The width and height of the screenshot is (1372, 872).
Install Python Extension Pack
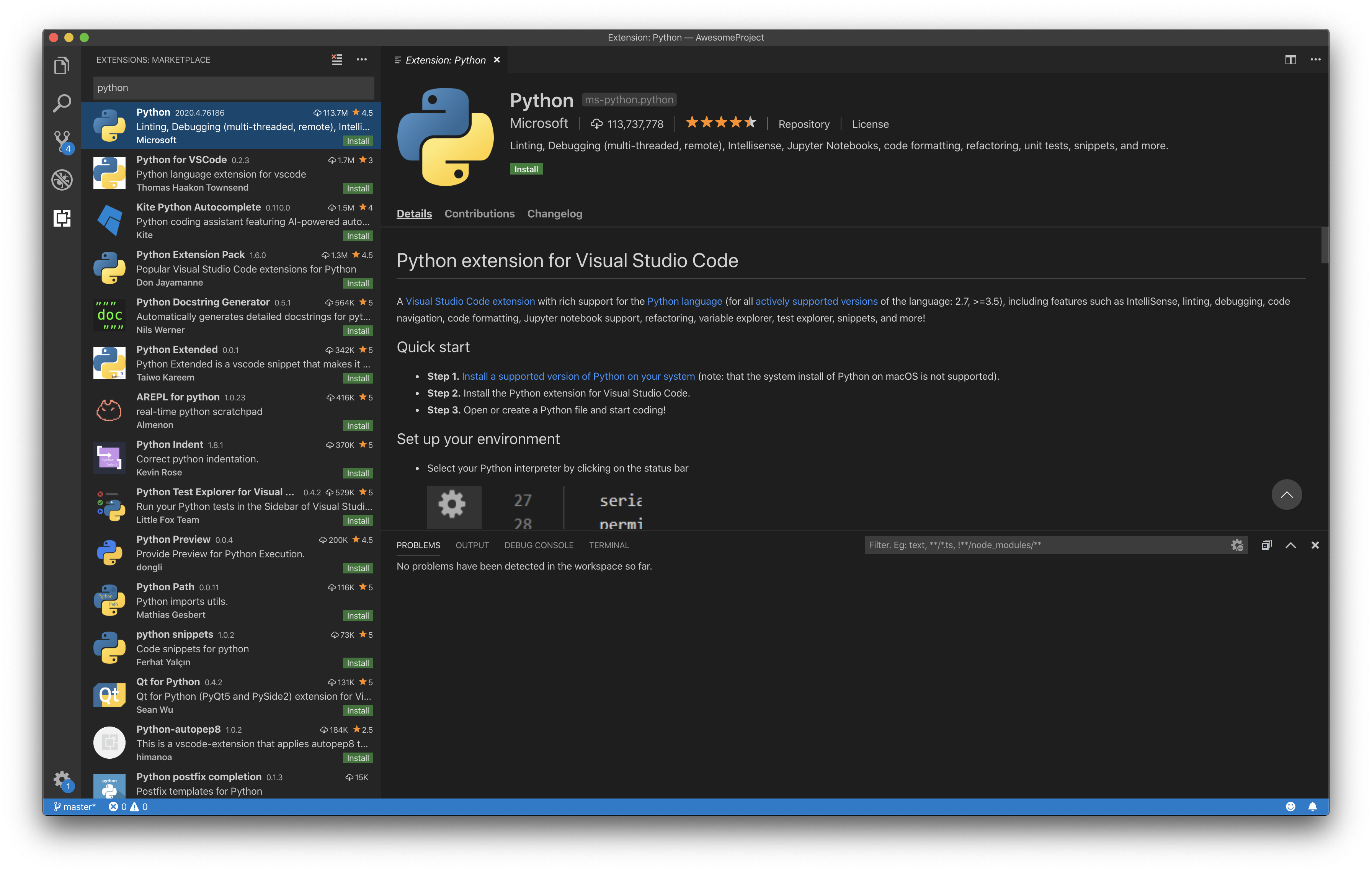point(358,284)
